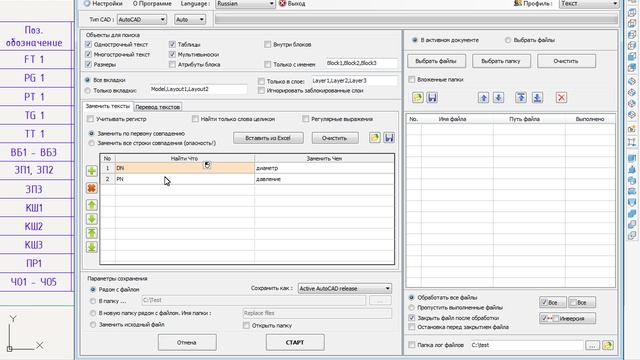The width and height of the screenshot is (640, 360).
Task: Add a new row with the green plus icon
Action: 91,171
